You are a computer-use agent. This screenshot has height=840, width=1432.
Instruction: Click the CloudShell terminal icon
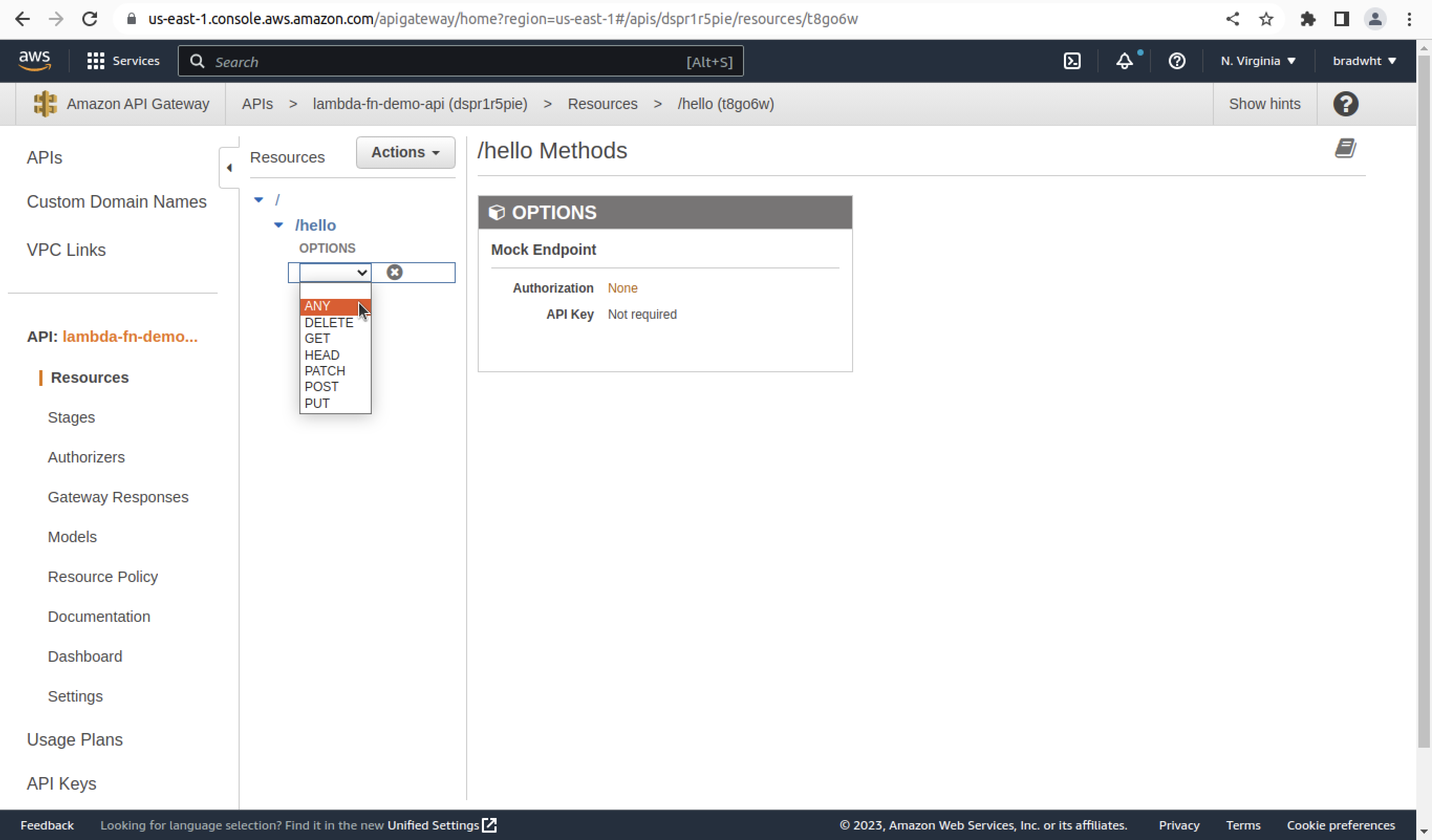[x=1072, y=61]
